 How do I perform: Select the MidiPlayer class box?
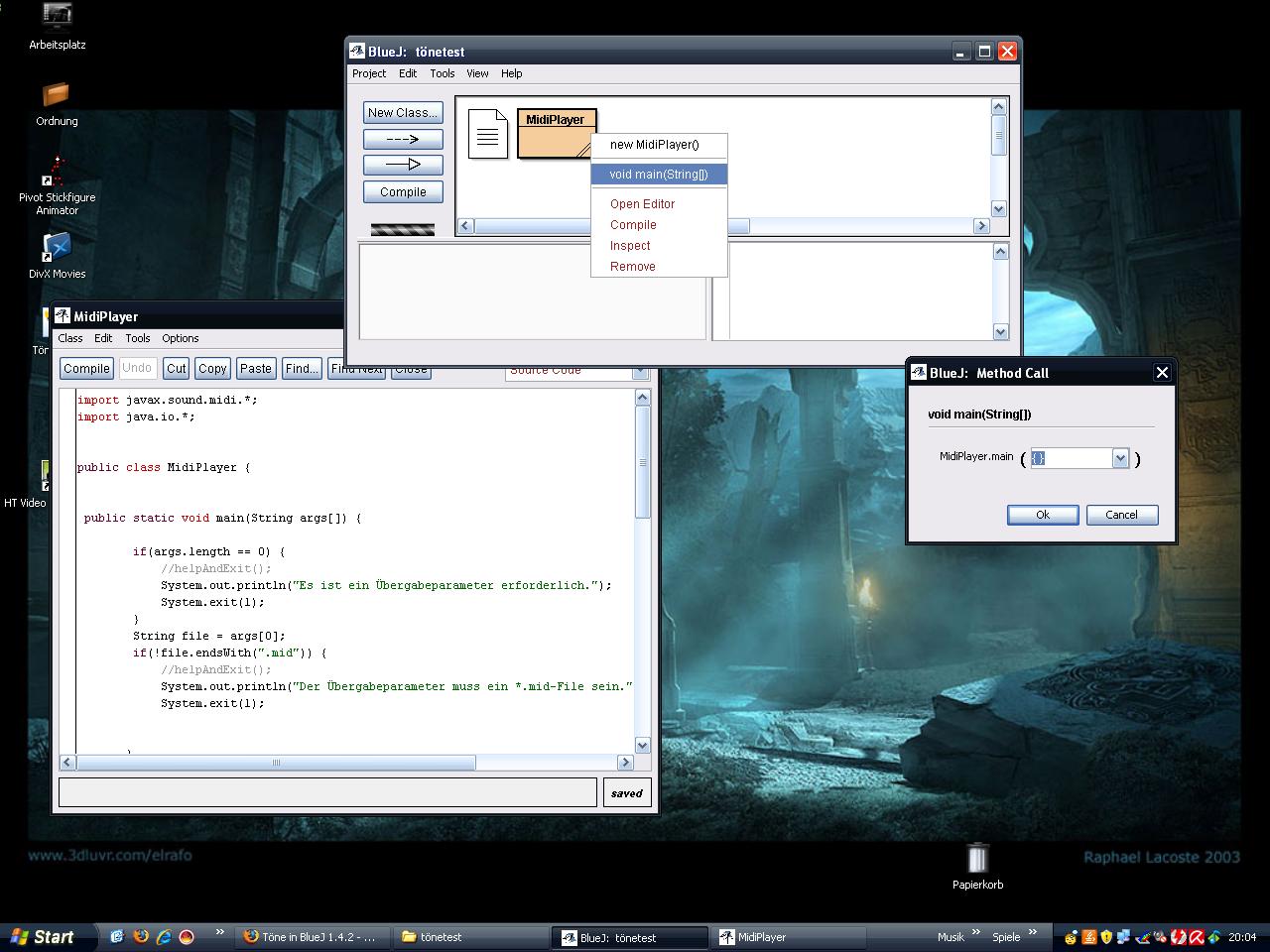click(556, 134)
